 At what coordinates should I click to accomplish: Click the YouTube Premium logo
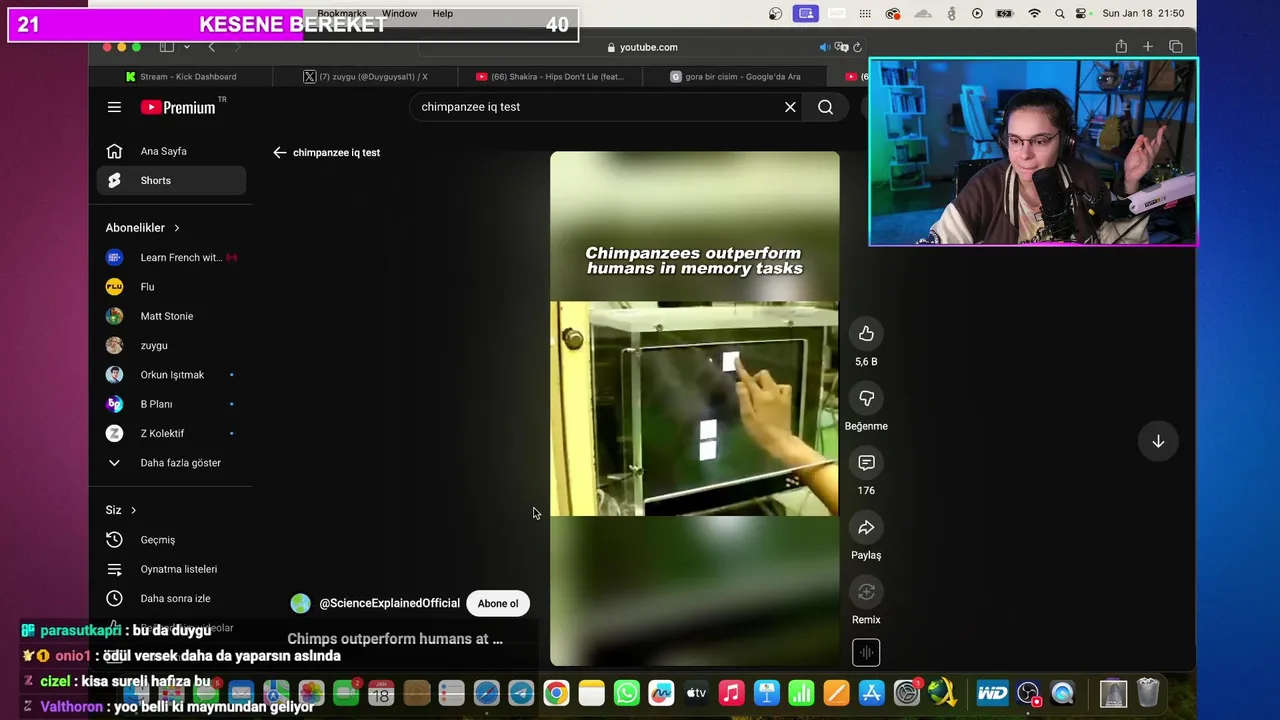(x=178, y=107)
